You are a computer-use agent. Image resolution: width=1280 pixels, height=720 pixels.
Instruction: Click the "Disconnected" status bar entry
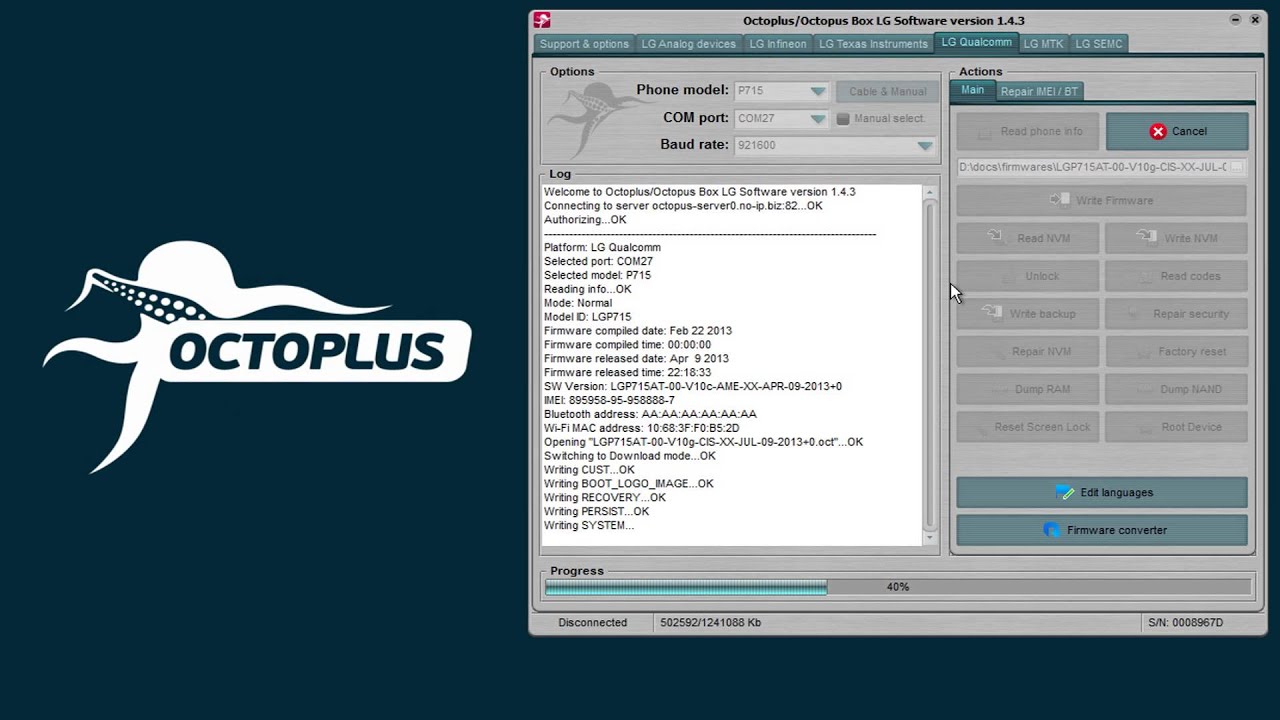coord(592,622)
